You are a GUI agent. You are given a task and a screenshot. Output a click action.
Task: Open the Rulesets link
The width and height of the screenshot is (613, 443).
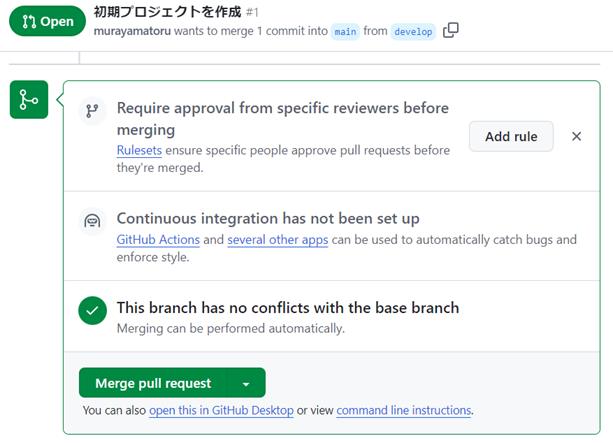139,151
